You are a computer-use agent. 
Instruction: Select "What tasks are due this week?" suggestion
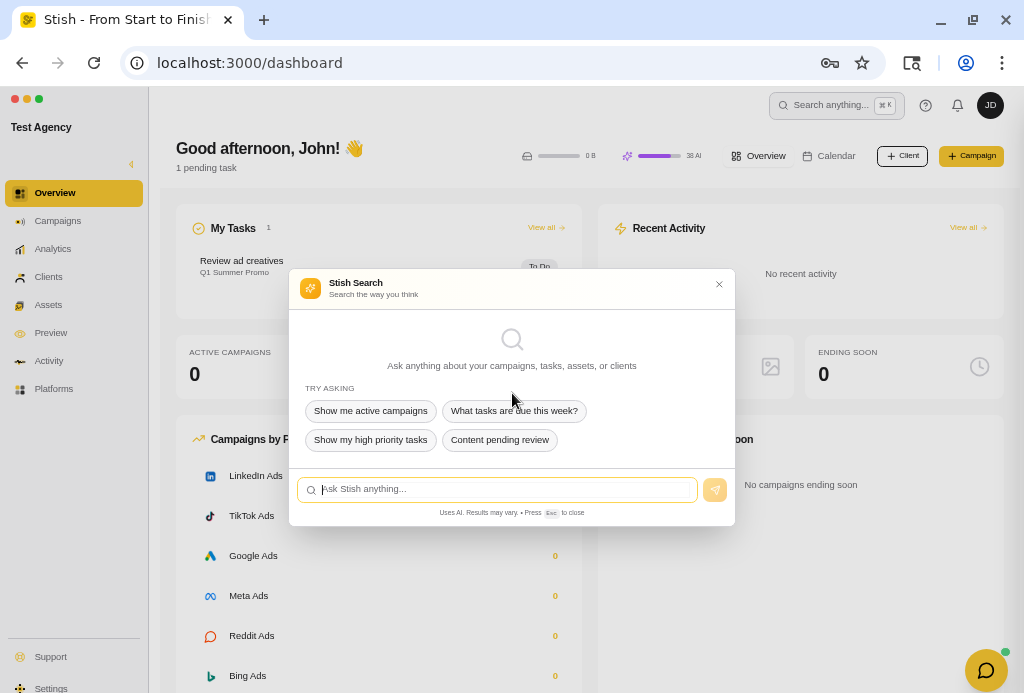coord(514,411)
